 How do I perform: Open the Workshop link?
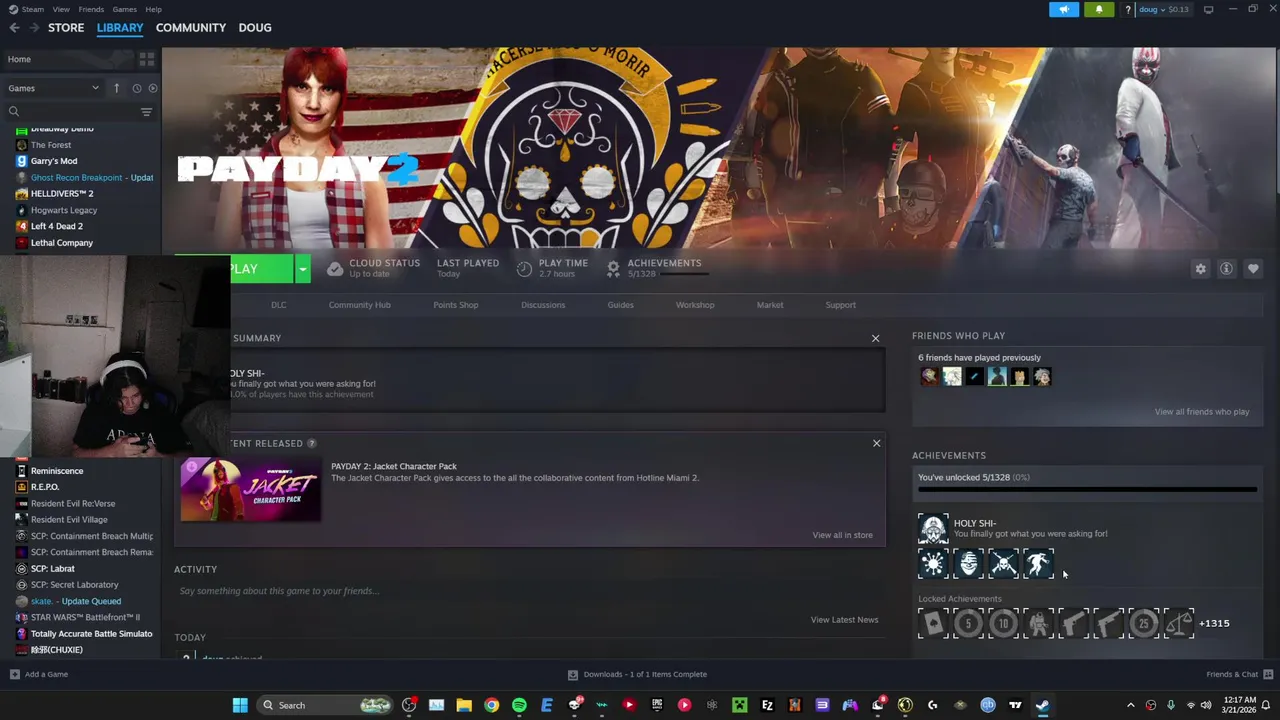[695, 305]
